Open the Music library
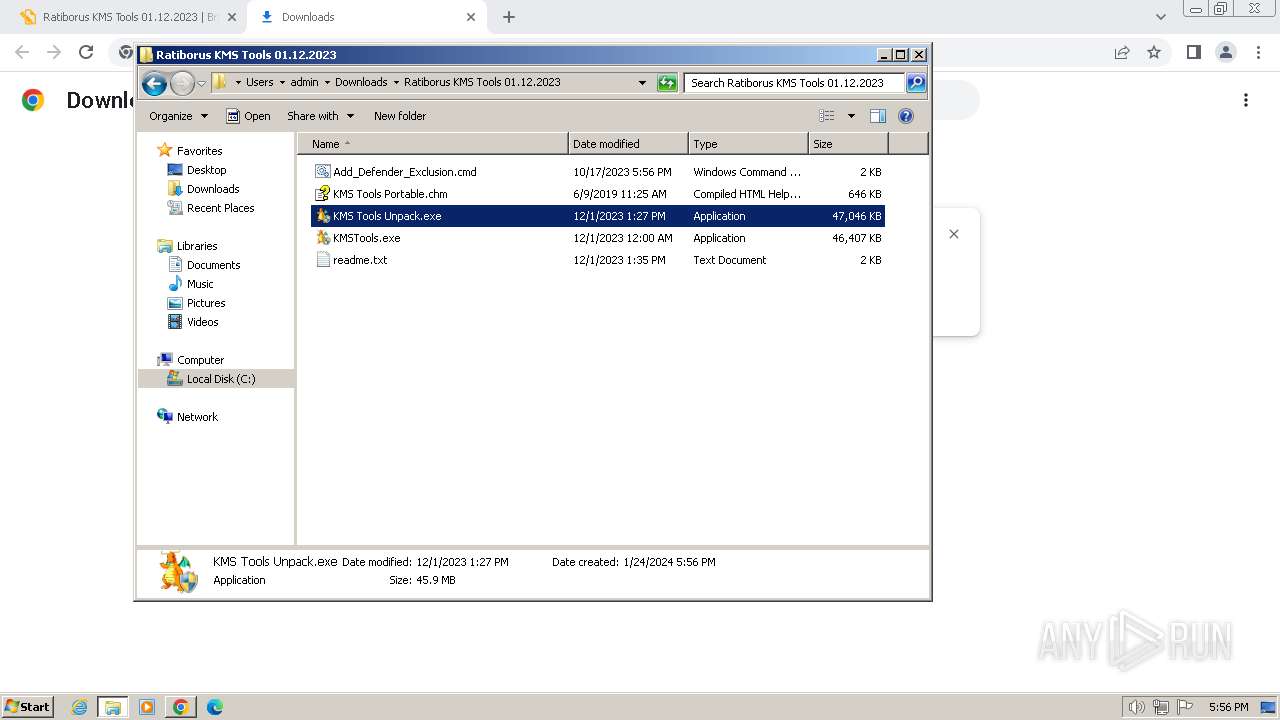This screenshot has height=720, width=1280. [200, 284]
